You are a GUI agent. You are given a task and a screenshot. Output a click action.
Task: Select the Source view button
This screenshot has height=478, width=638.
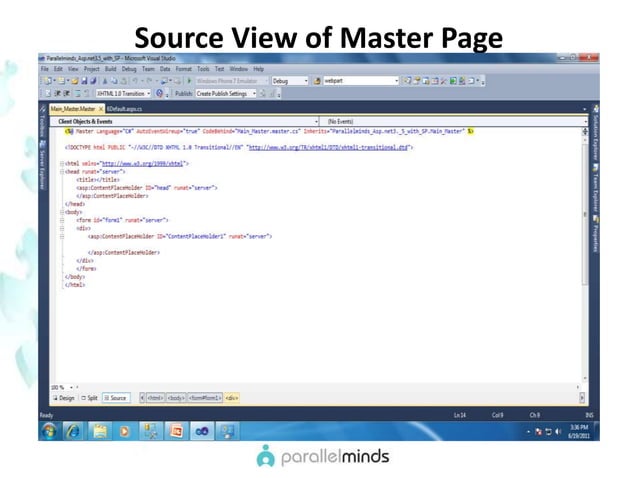116,398
